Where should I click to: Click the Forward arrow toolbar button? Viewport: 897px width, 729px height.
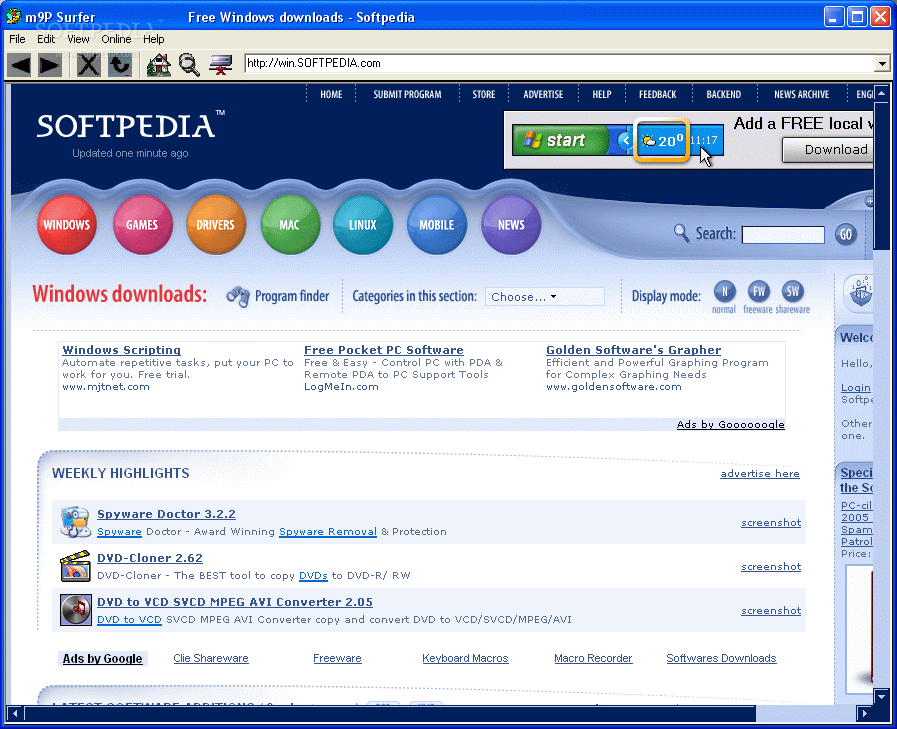coord(50,65)
